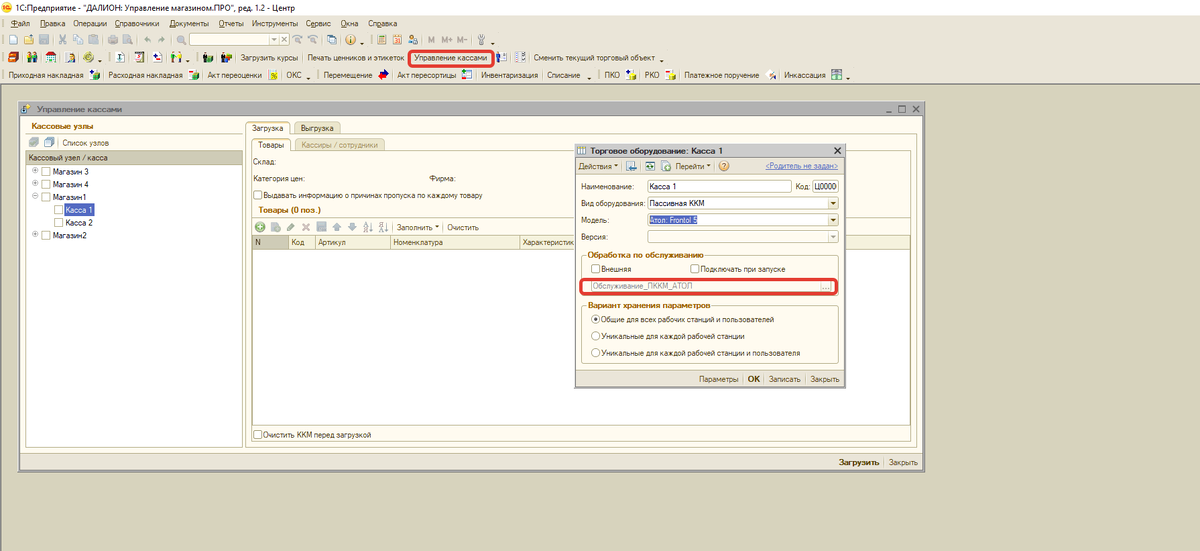Click the OK button in dialog

pyautogui.click(x=754, y=379)
